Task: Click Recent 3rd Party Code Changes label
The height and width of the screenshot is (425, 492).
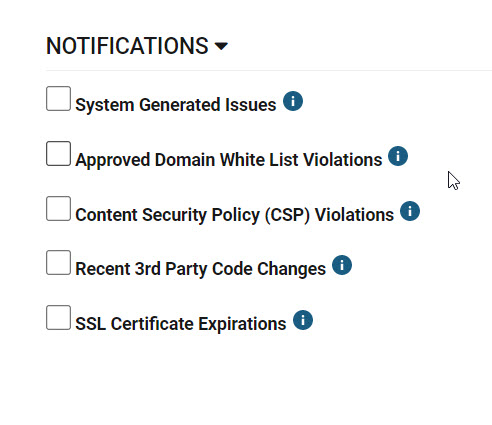Action: (x=200, y=269)
